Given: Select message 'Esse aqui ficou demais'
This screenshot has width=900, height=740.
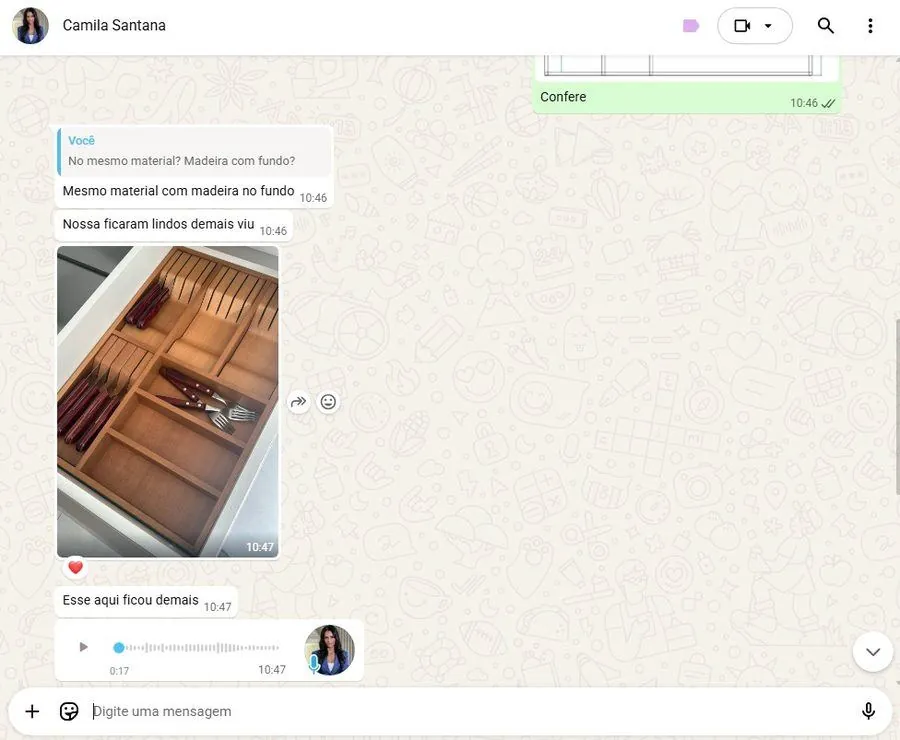Looking at the screenshot, I should click(x=131, y=600).
